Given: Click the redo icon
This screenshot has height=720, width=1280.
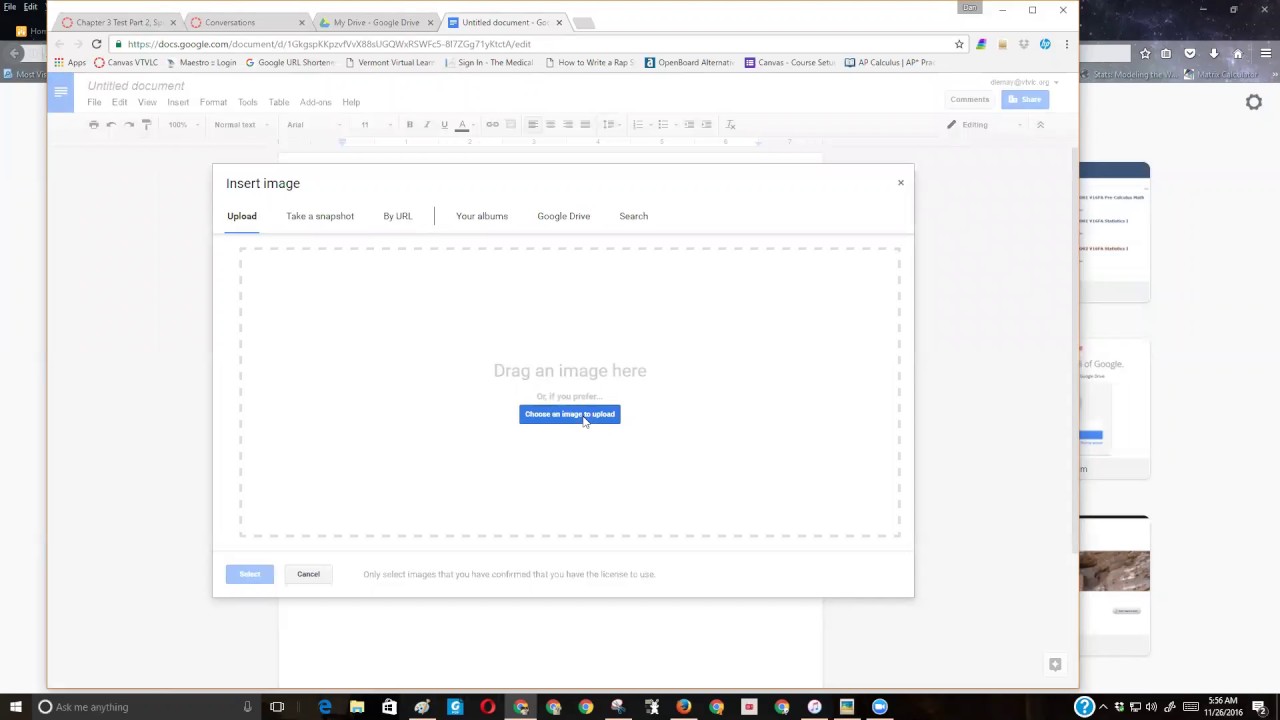Looking at the screenshot, I should [x=129, y=125].
